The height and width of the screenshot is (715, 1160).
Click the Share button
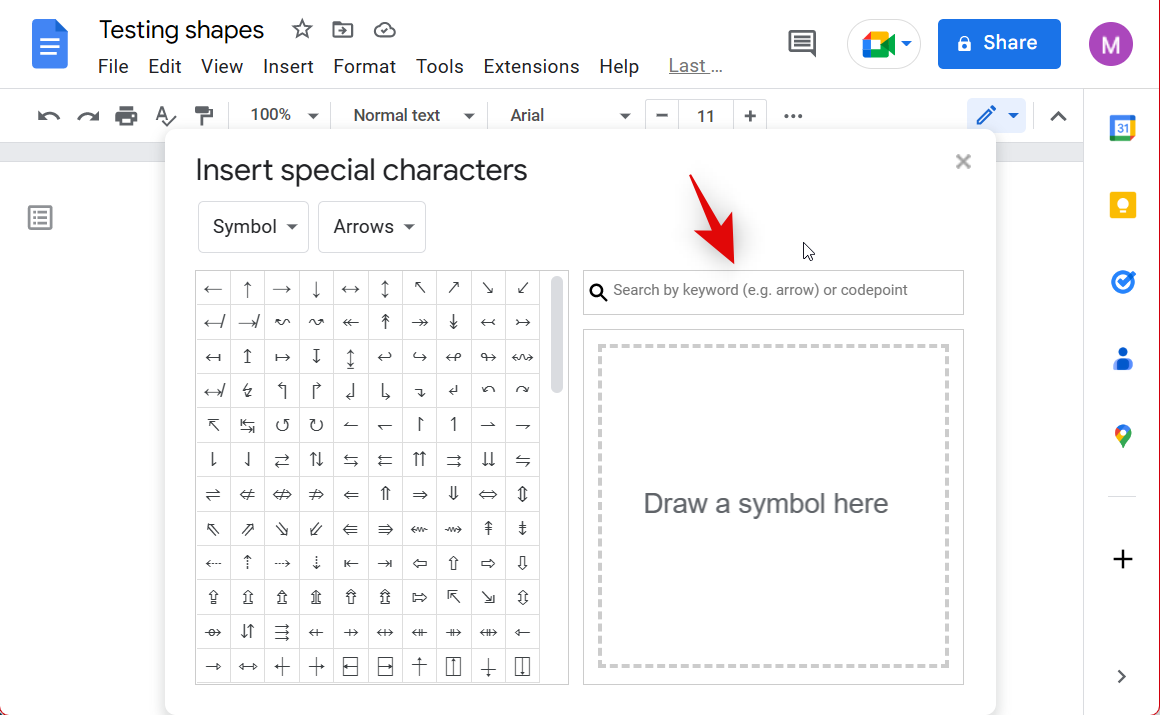click(999, 44)
